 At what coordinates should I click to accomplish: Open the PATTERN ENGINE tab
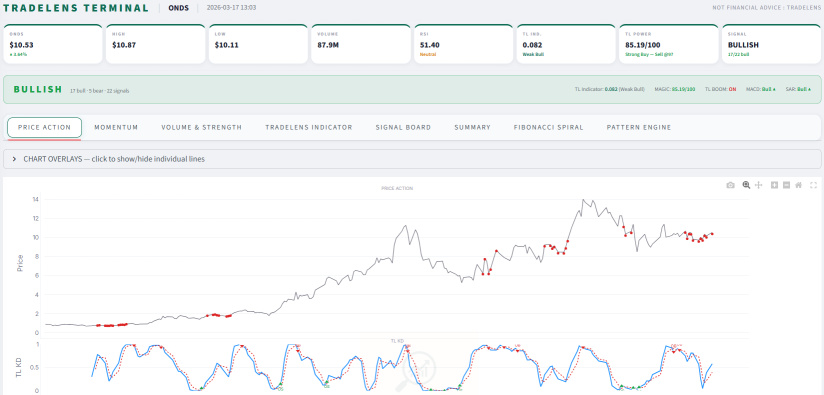pos(639,128)
